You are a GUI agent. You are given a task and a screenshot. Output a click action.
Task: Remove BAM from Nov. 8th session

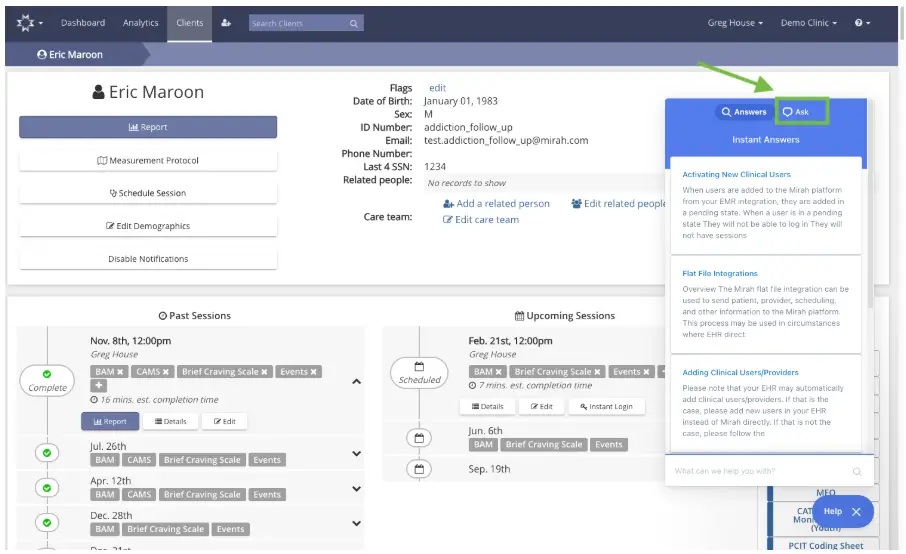click(120, 372)
